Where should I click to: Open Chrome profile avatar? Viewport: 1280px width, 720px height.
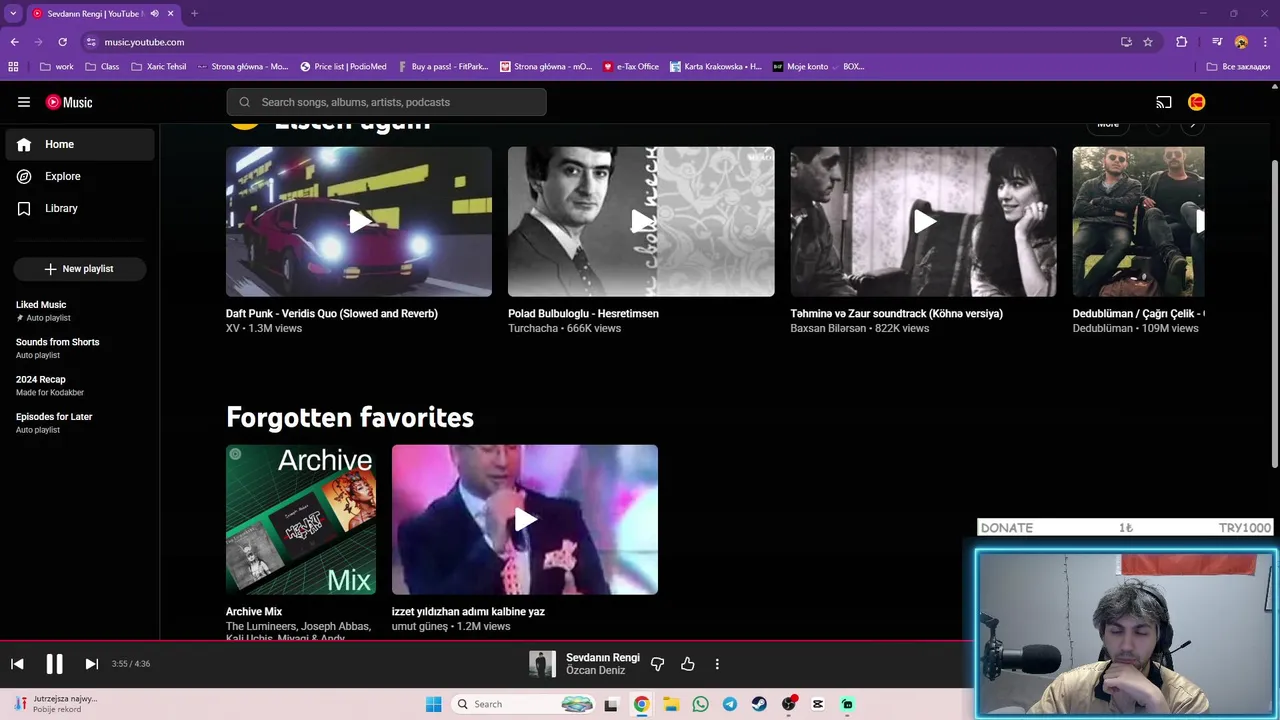coord(1241,42)
